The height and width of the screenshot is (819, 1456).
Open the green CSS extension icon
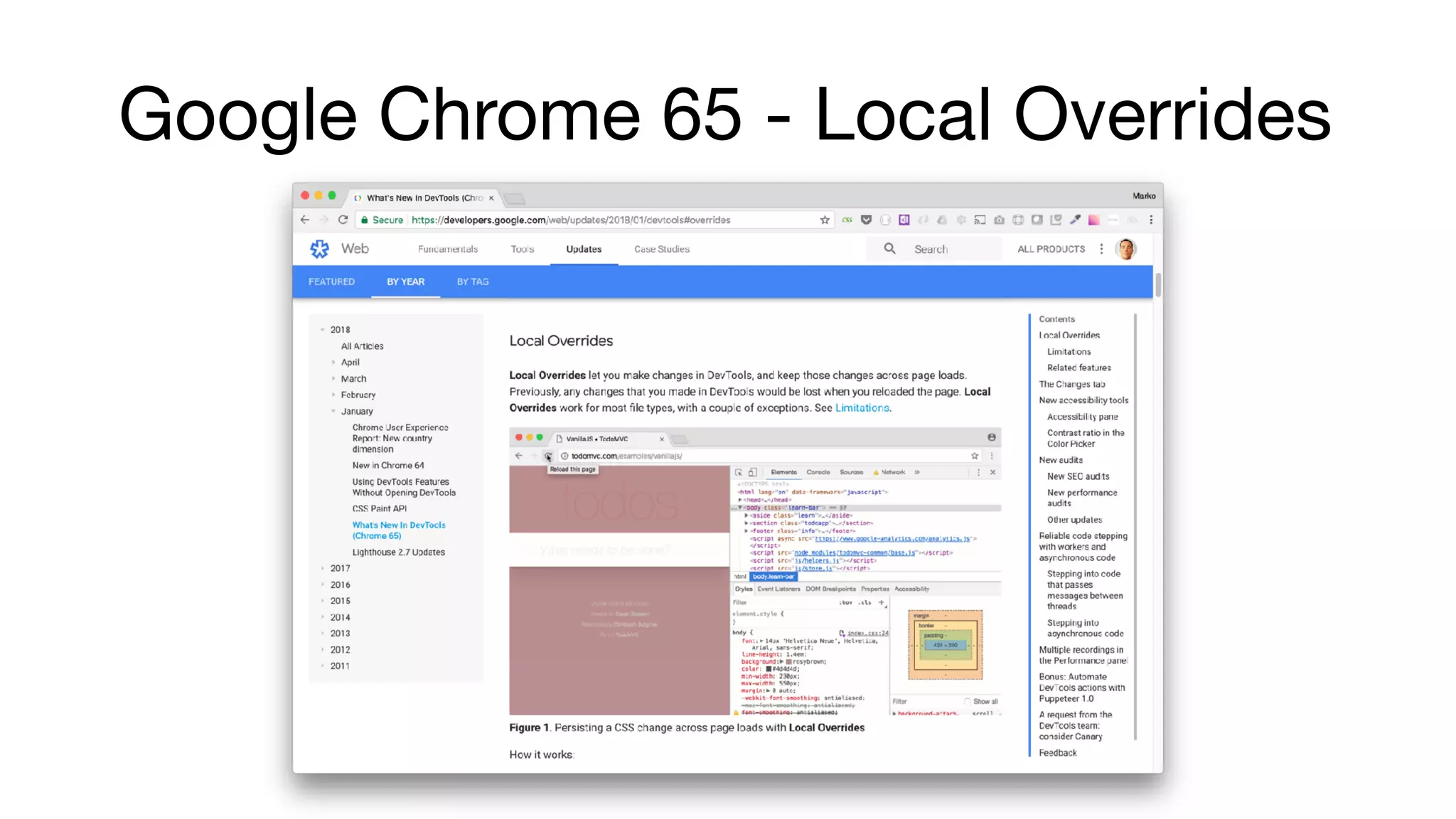coord(847,220)
